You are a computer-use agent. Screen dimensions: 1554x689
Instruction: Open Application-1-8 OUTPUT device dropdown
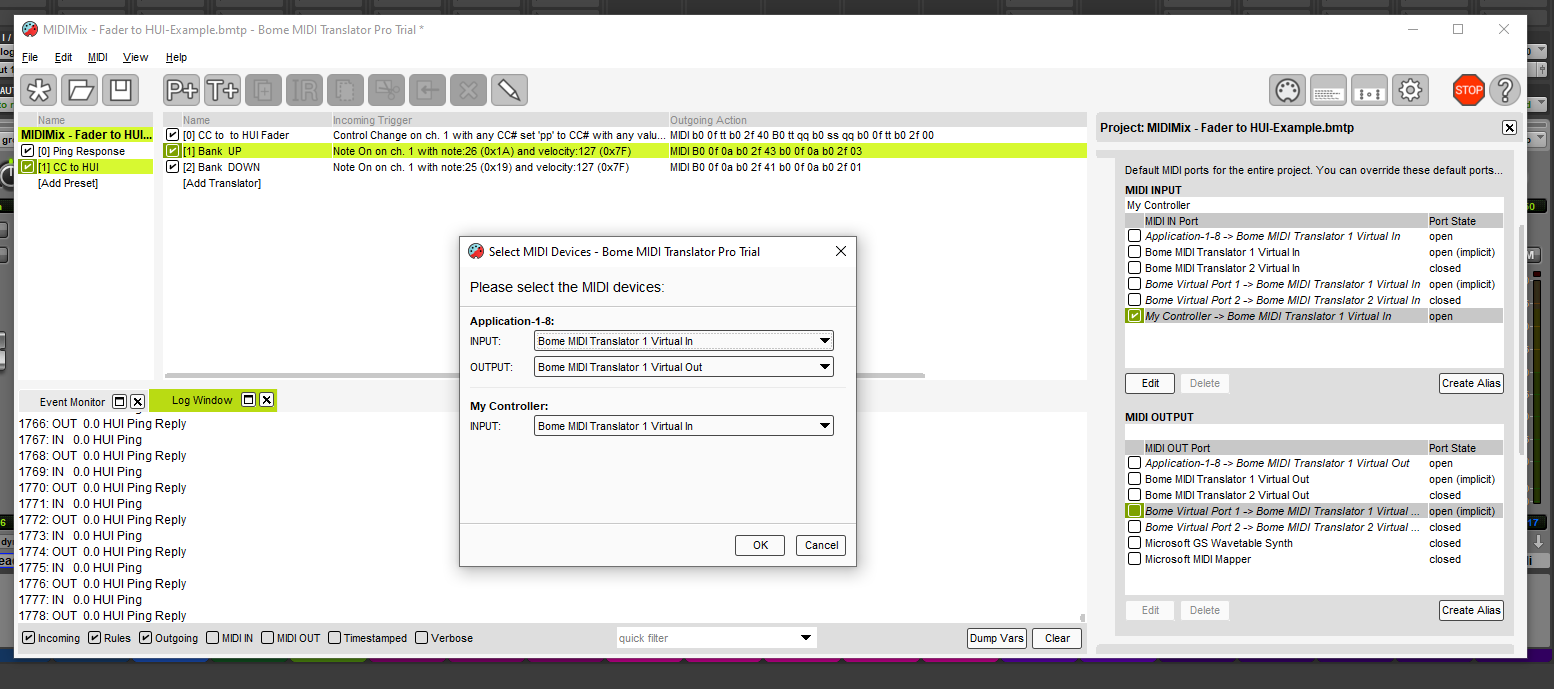click(x=684, y=367)
